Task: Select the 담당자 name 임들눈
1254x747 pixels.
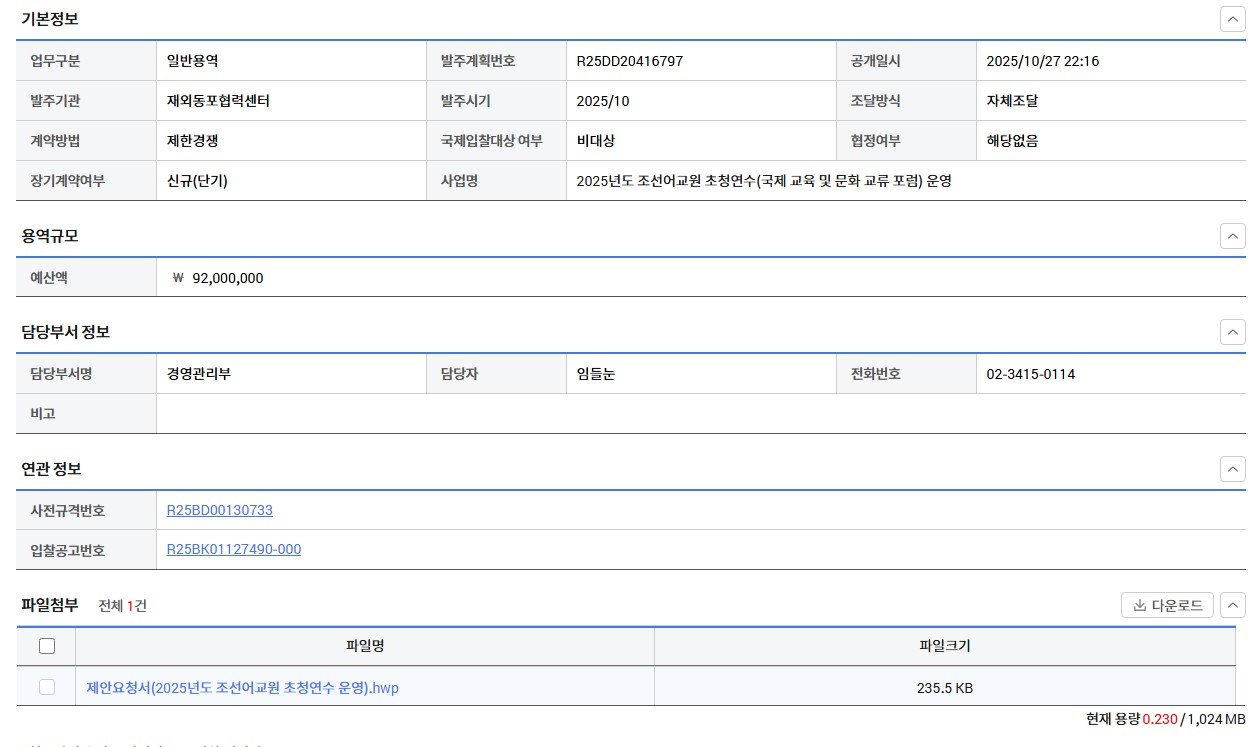Action: click(x=596, y=373)
